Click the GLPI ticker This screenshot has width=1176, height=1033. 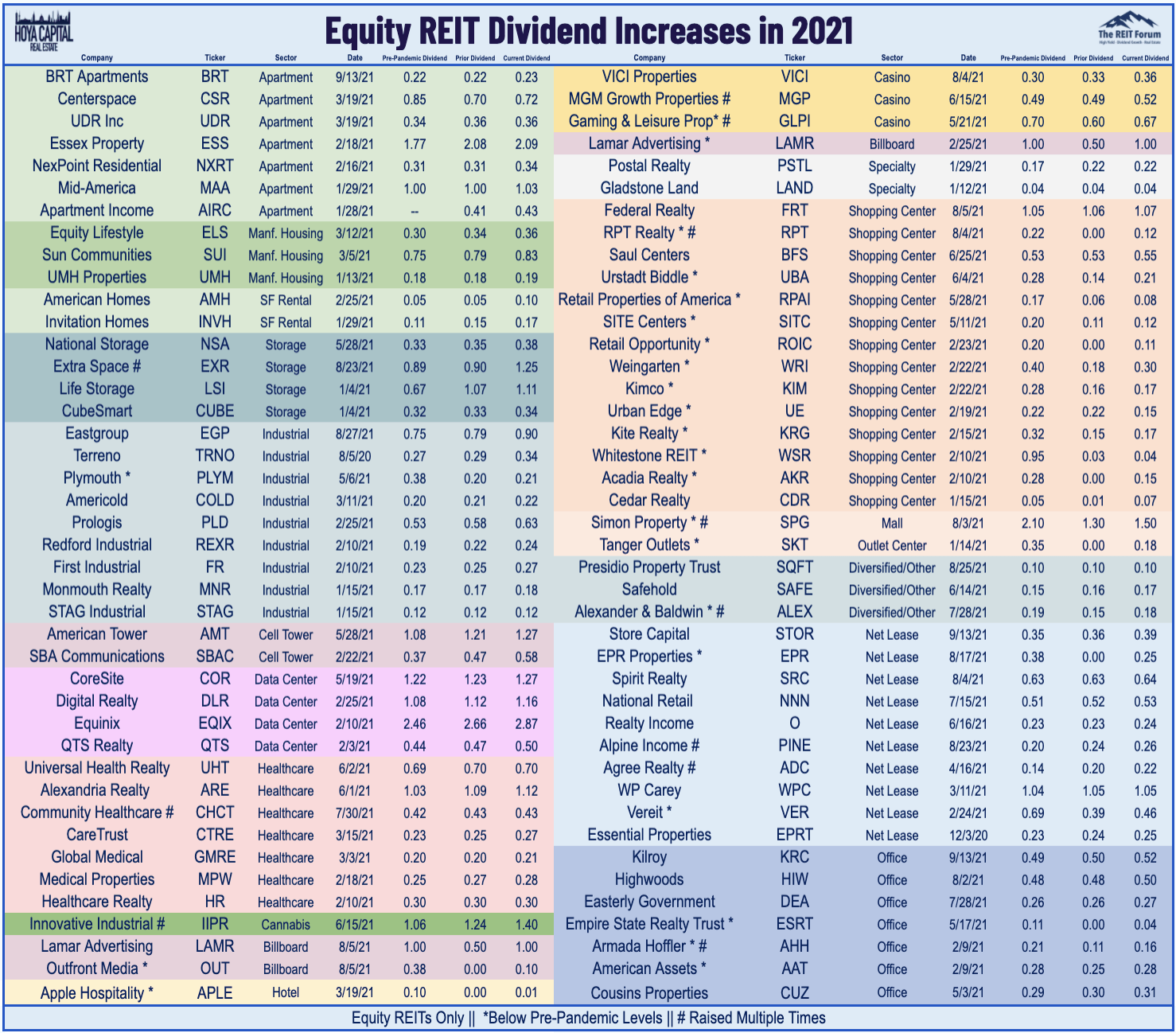coord(795,121)
